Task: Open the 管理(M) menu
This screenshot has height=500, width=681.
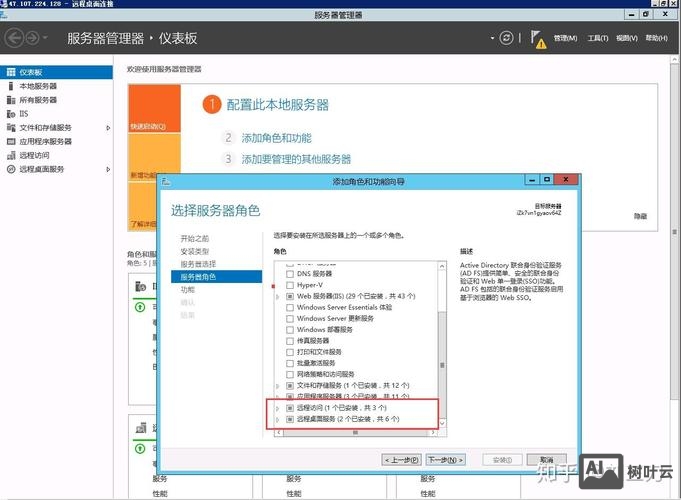Action: pos(565,38)
